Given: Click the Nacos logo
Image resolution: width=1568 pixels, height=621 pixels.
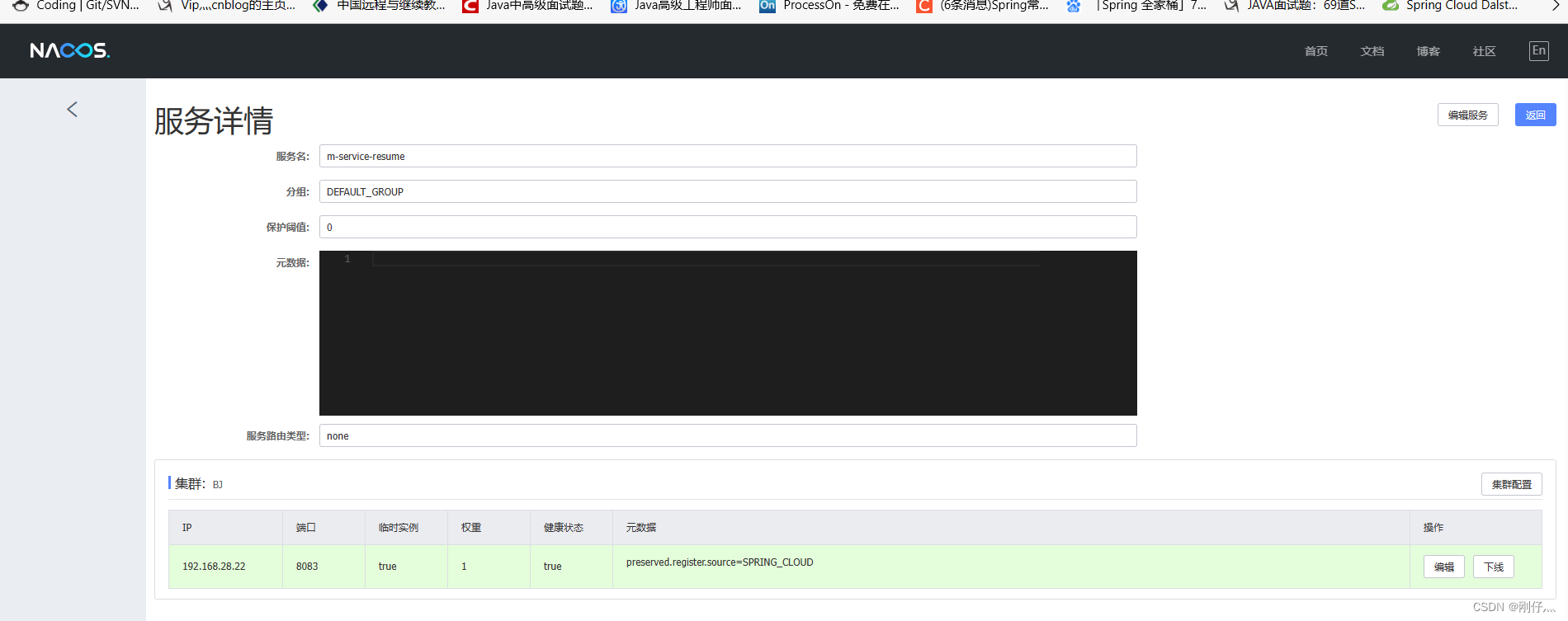Looking at the screenshot, I should (x=70, y=50).
